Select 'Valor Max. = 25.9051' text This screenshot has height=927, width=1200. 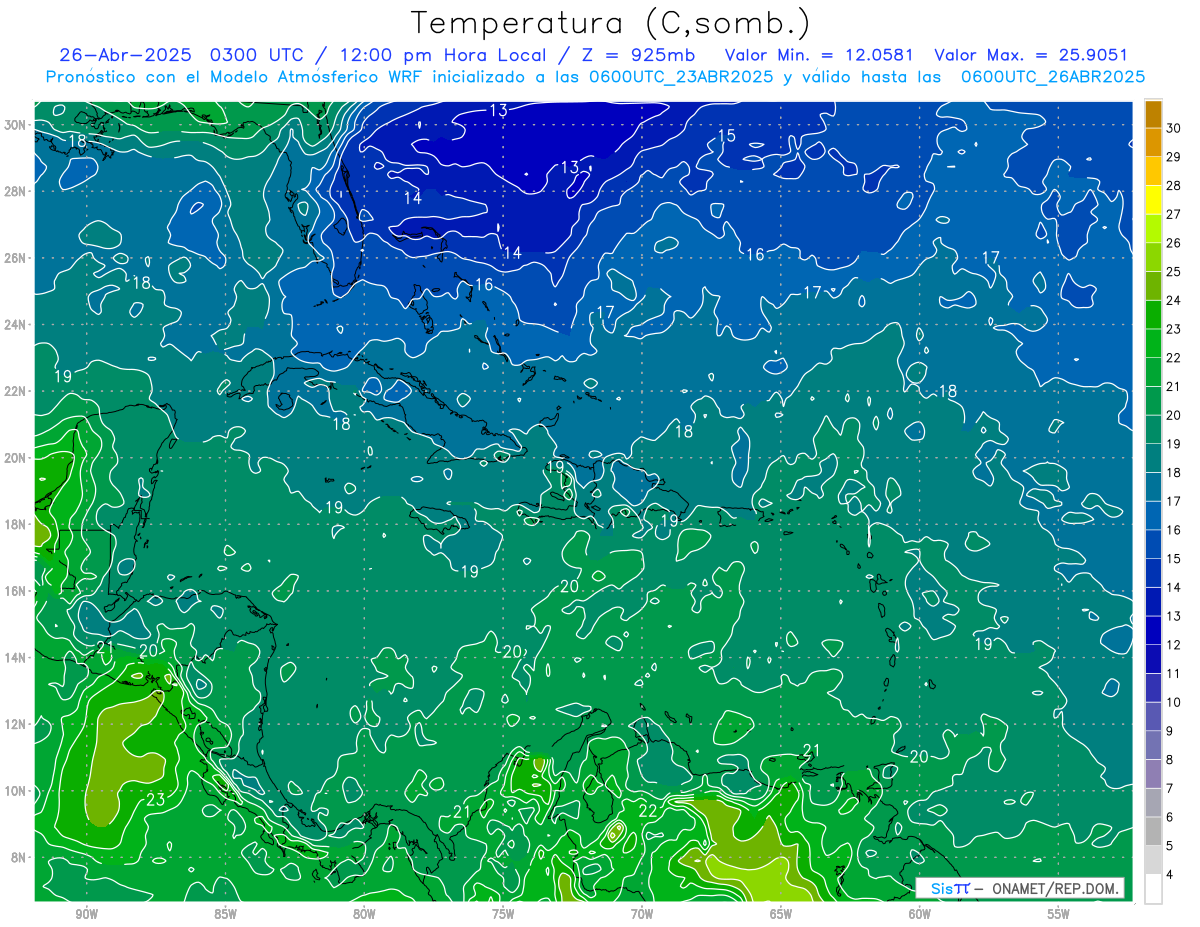pos(1030,55)
